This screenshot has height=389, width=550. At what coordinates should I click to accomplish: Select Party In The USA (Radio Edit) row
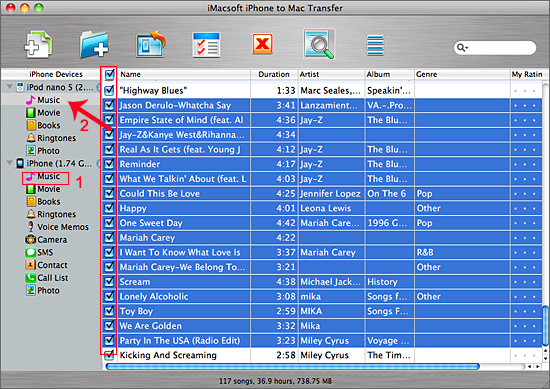[323, 340]
